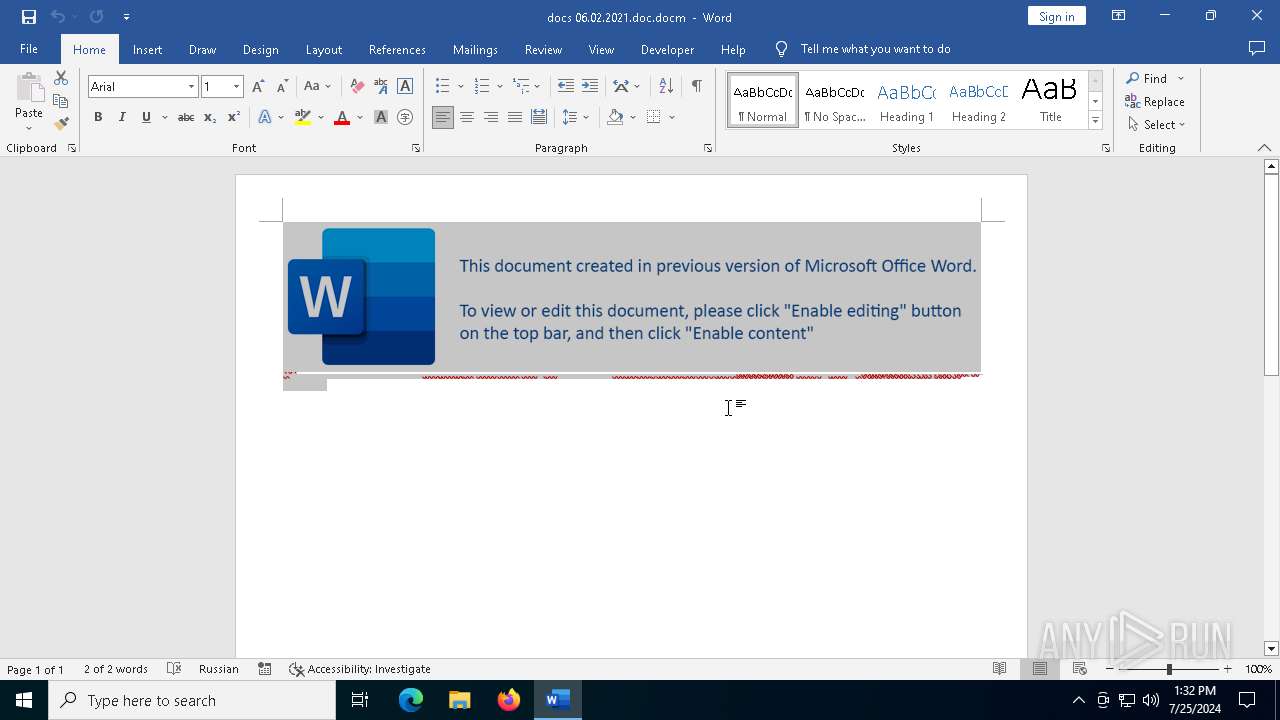1280x720 pixels.
Task: Toggle Center paragraph alignment
Action: click(x=467, y=117)
